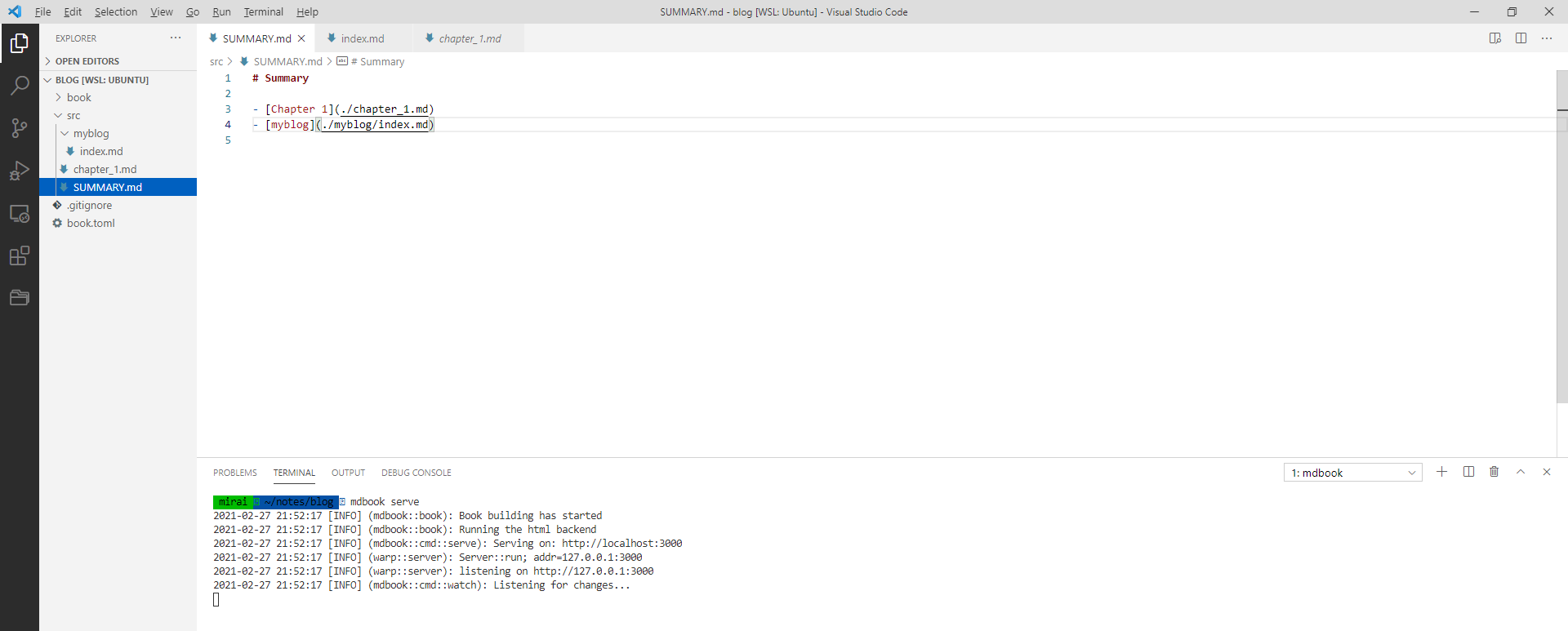Select the Terminal panel tab
Screen dimensions: 1568x631
point(294,473)
